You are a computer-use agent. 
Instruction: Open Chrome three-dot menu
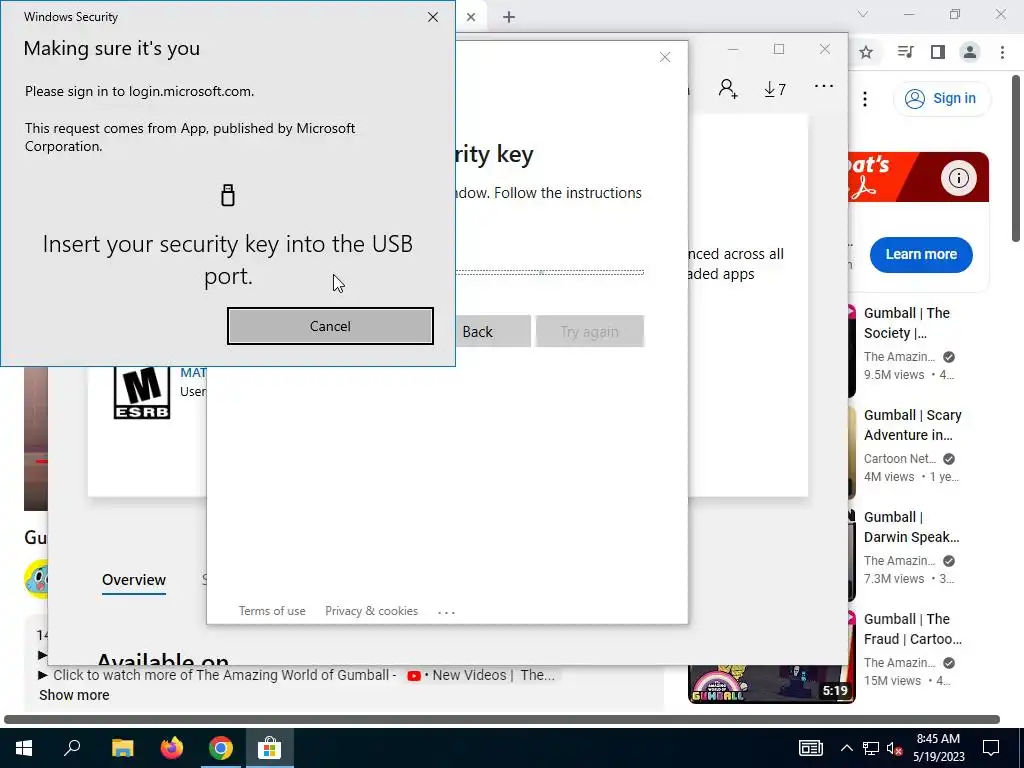coord(1002,52)
